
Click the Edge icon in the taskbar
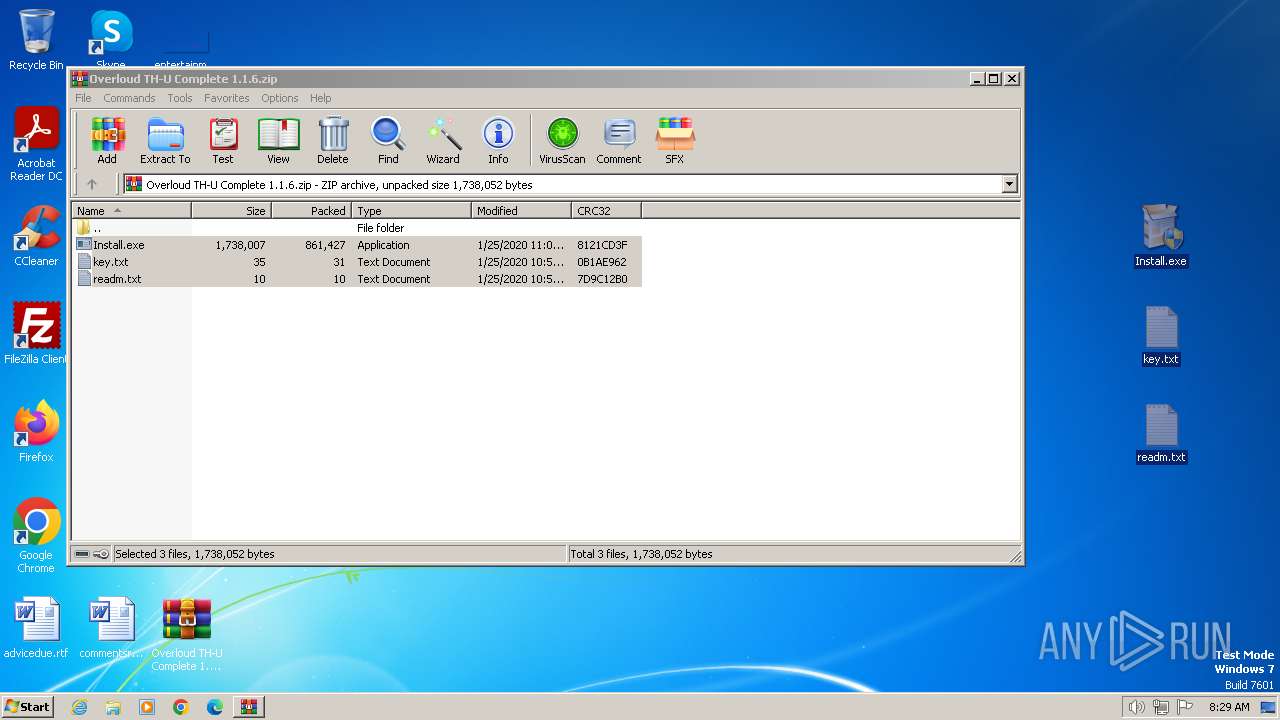(x=214, y=707)
